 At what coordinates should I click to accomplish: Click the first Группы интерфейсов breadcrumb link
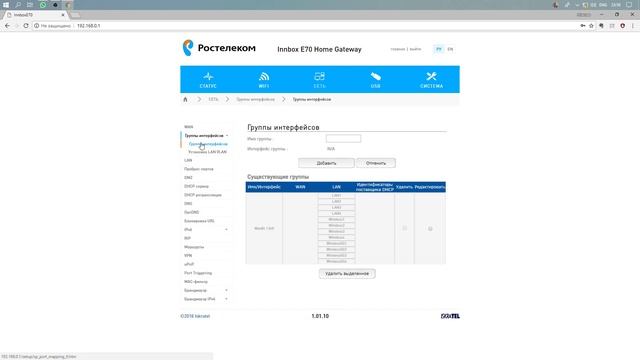click(256, 99)
